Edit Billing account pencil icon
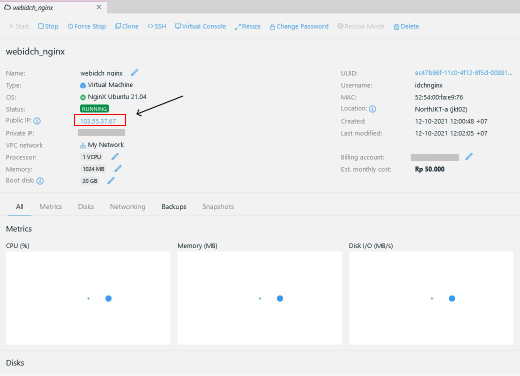Screen dimensions: 520x376 (x=469, y=156)
